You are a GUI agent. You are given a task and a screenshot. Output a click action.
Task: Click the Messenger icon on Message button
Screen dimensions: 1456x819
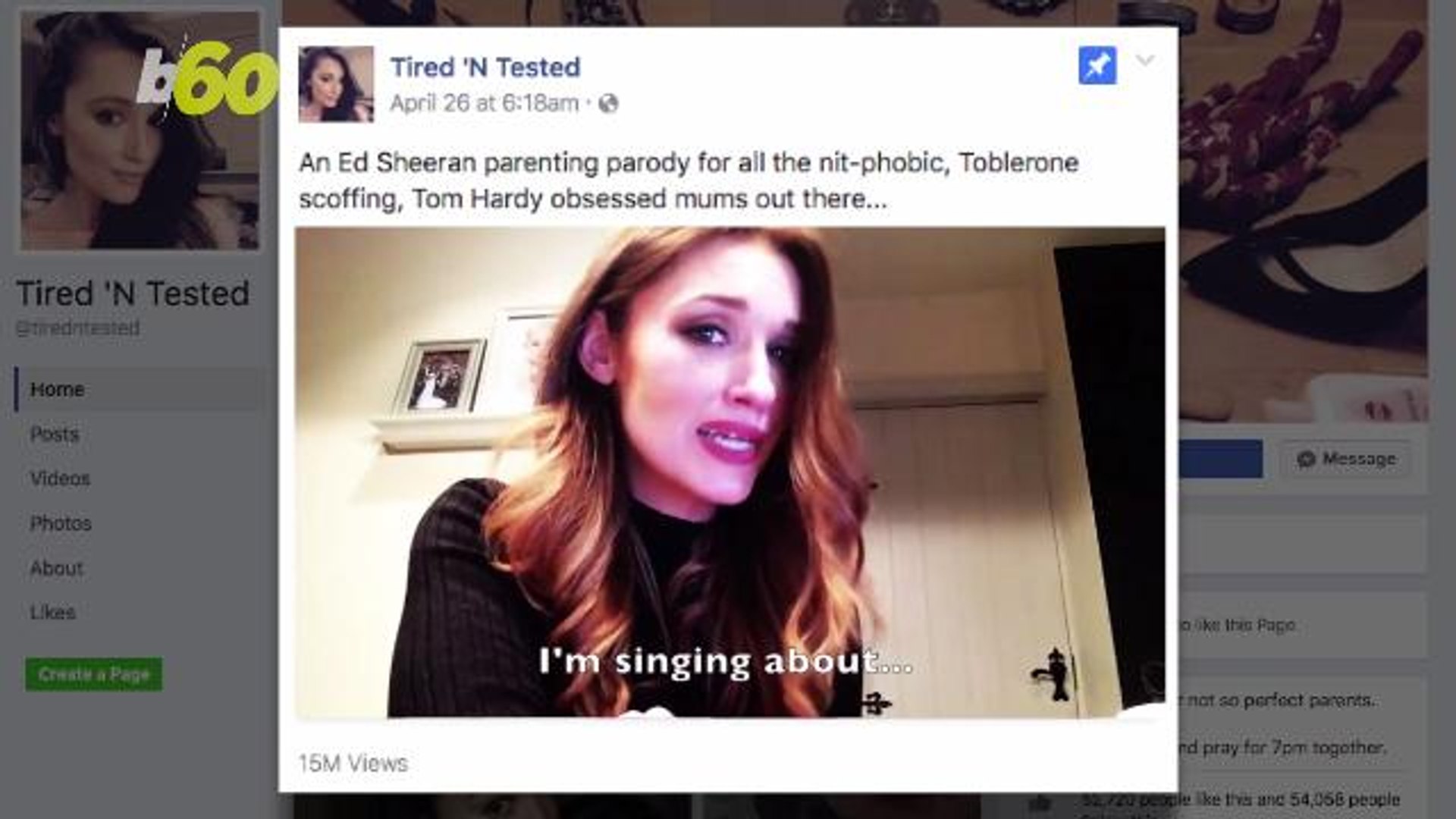pos(1306,460)
